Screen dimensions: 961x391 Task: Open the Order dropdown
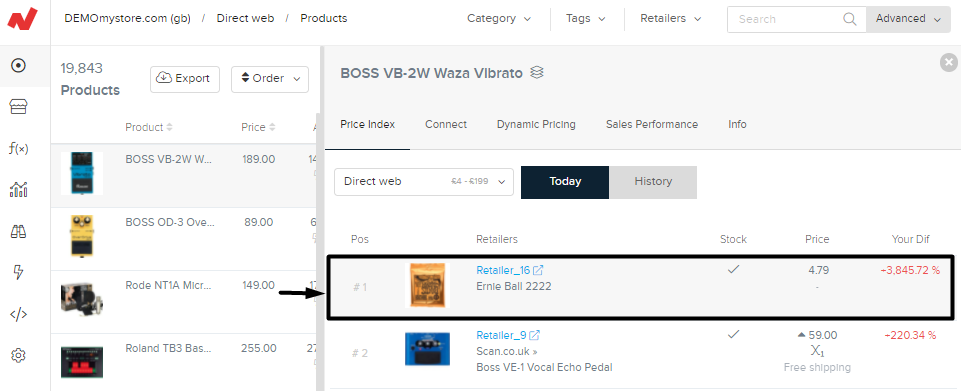click(x=270, y=79)
